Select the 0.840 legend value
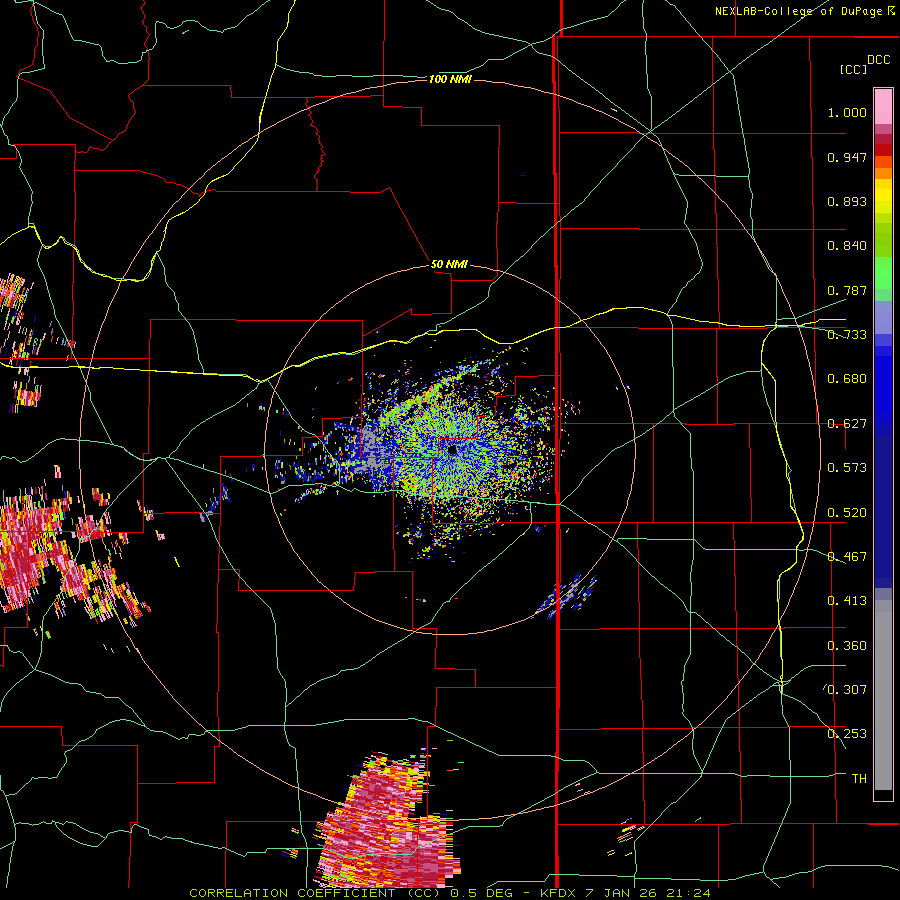This screenshot has height=900, width=900. pyautogui.click(x=847, y=246)
